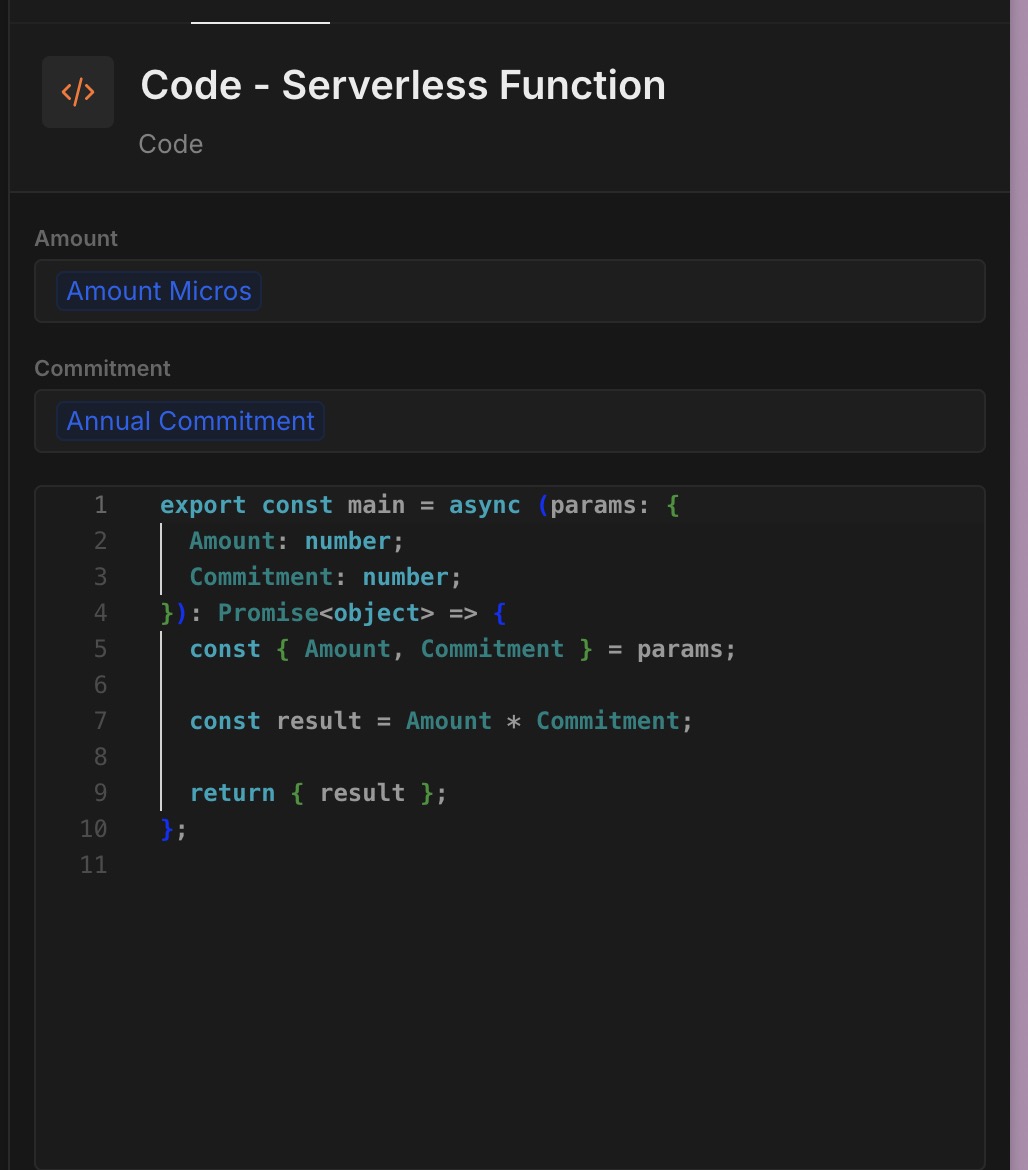The height and width of the screenshot is (1170, 1028).
Task: Click the 'Amount: number;' code line
Action: [x=296, y=541]
